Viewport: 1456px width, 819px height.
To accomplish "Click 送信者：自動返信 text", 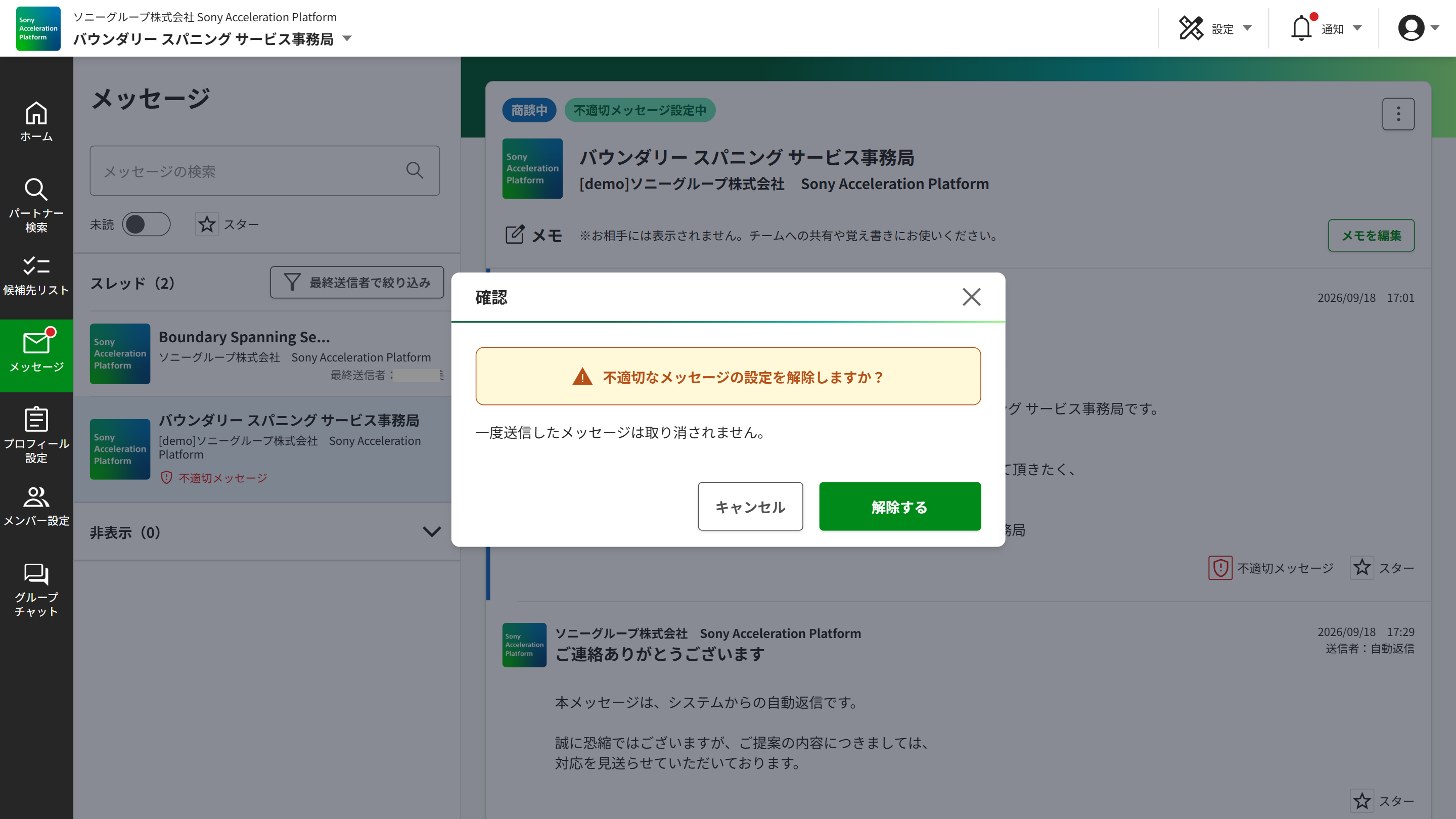I will pyautogui.click(x=1370, y=648).
